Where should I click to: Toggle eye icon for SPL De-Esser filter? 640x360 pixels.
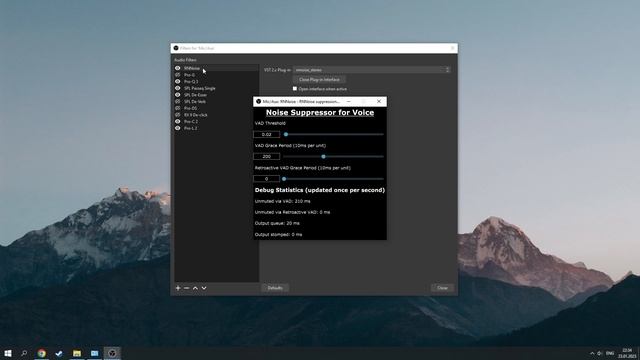tap(178, 95)
